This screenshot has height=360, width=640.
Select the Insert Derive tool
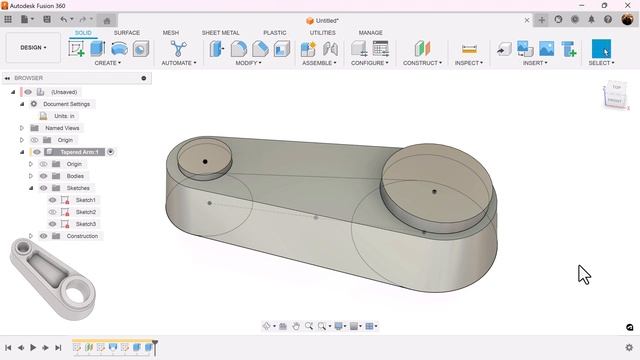point(504,49)
